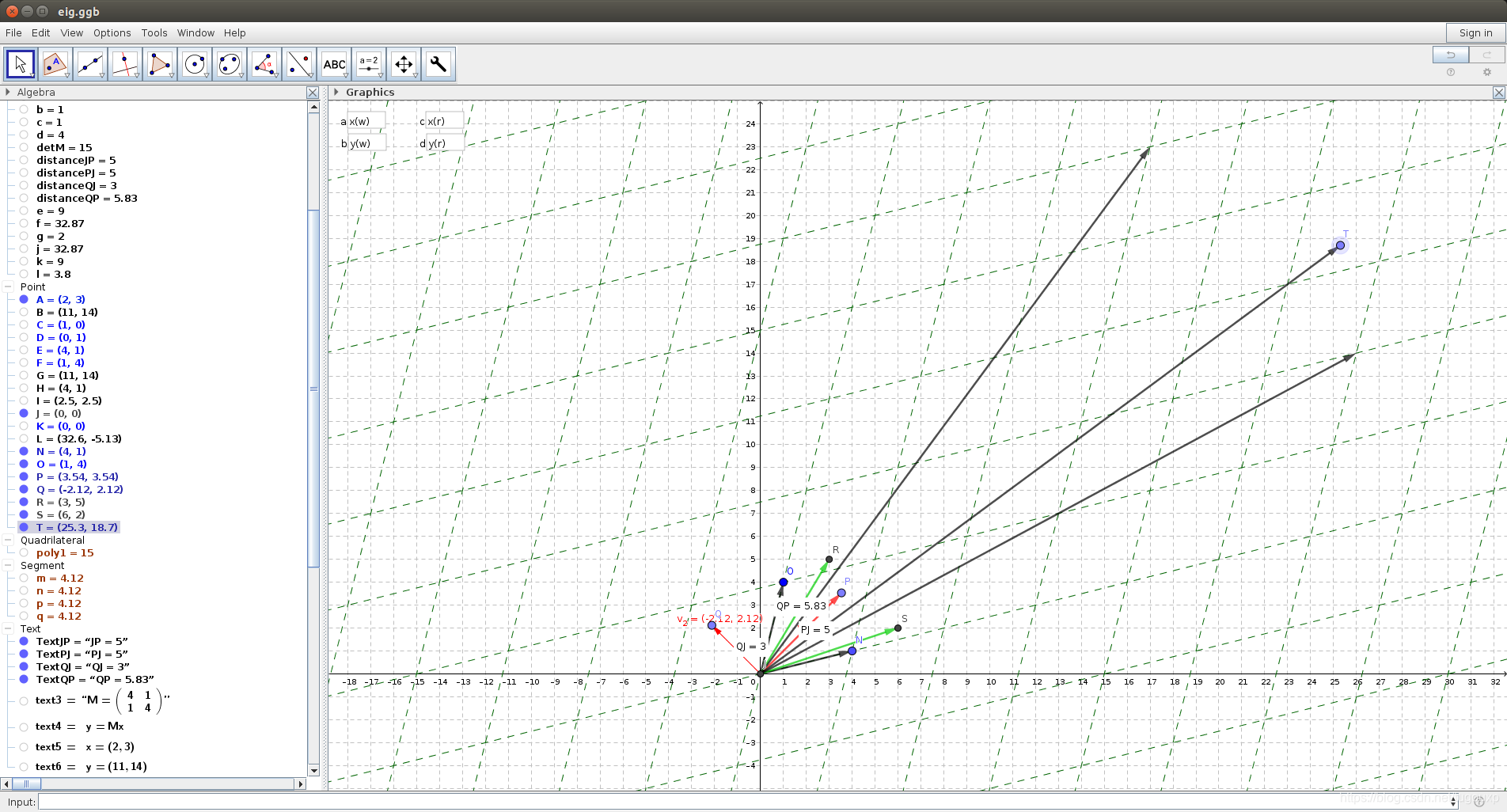Select the Slider a=2 tool
Viewport: 1507px width, 812px height.
369,64
